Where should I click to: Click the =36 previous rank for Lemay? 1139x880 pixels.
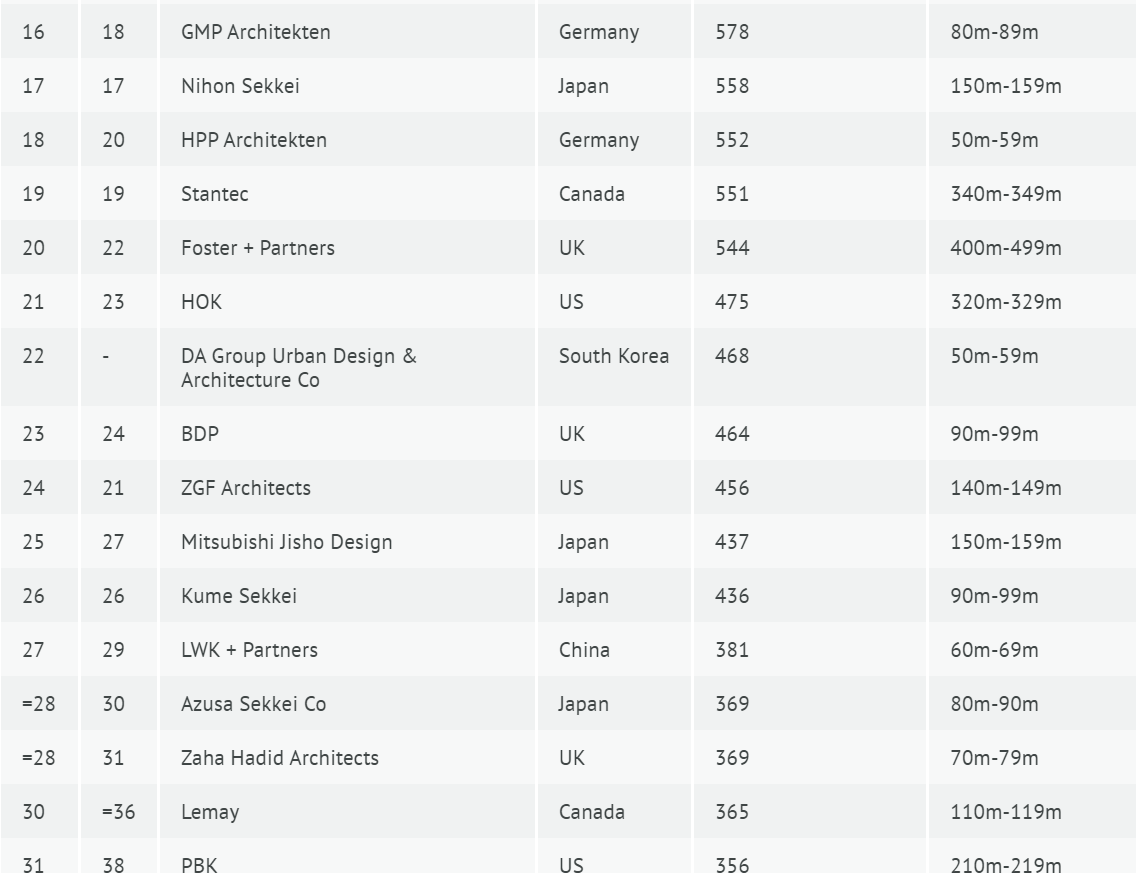point(118,812)
